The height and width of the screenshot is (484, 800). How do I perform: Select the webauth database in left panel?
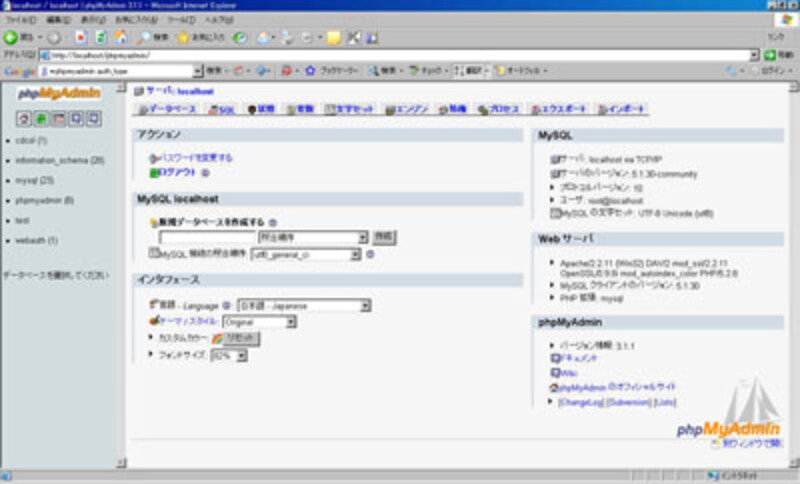(x=36, y=240)
